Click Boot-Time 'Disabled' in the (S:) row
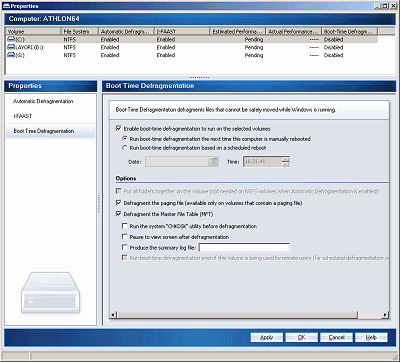This screenshot has height=362, width=400. (x=333, y=55)
